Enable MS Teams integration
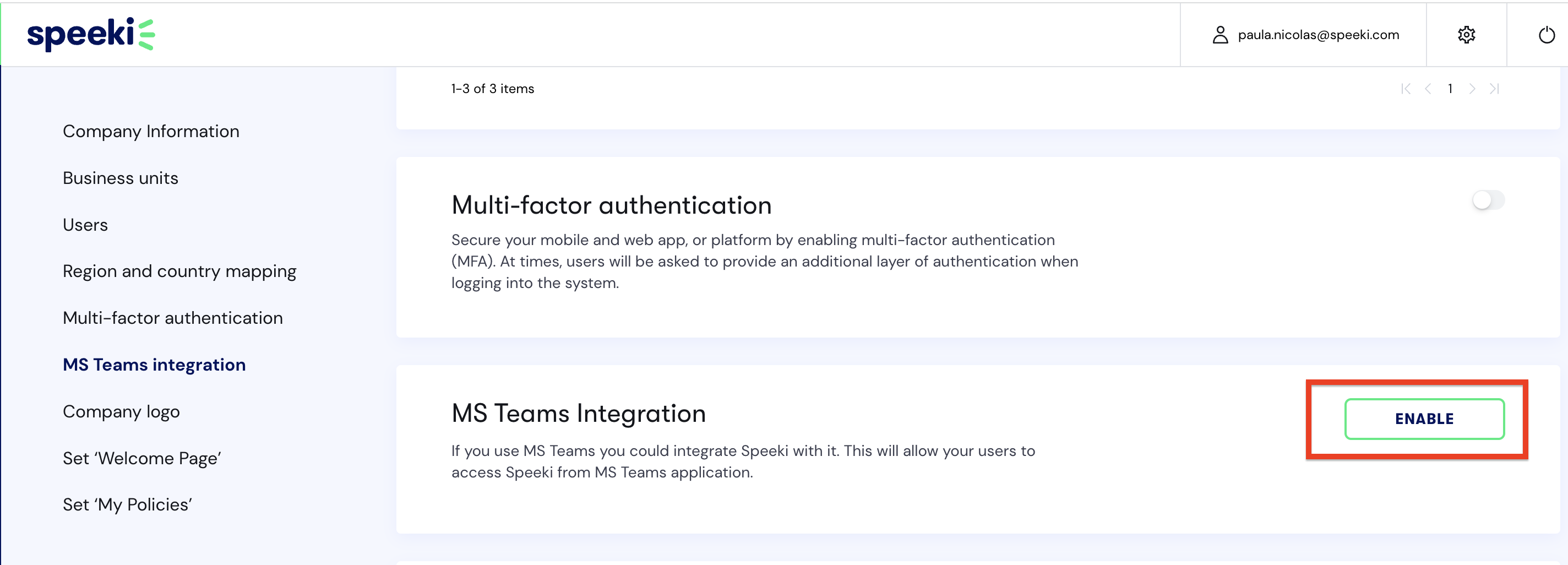The width and height of the screenshot is (1568, 565). coord(1424,419)
